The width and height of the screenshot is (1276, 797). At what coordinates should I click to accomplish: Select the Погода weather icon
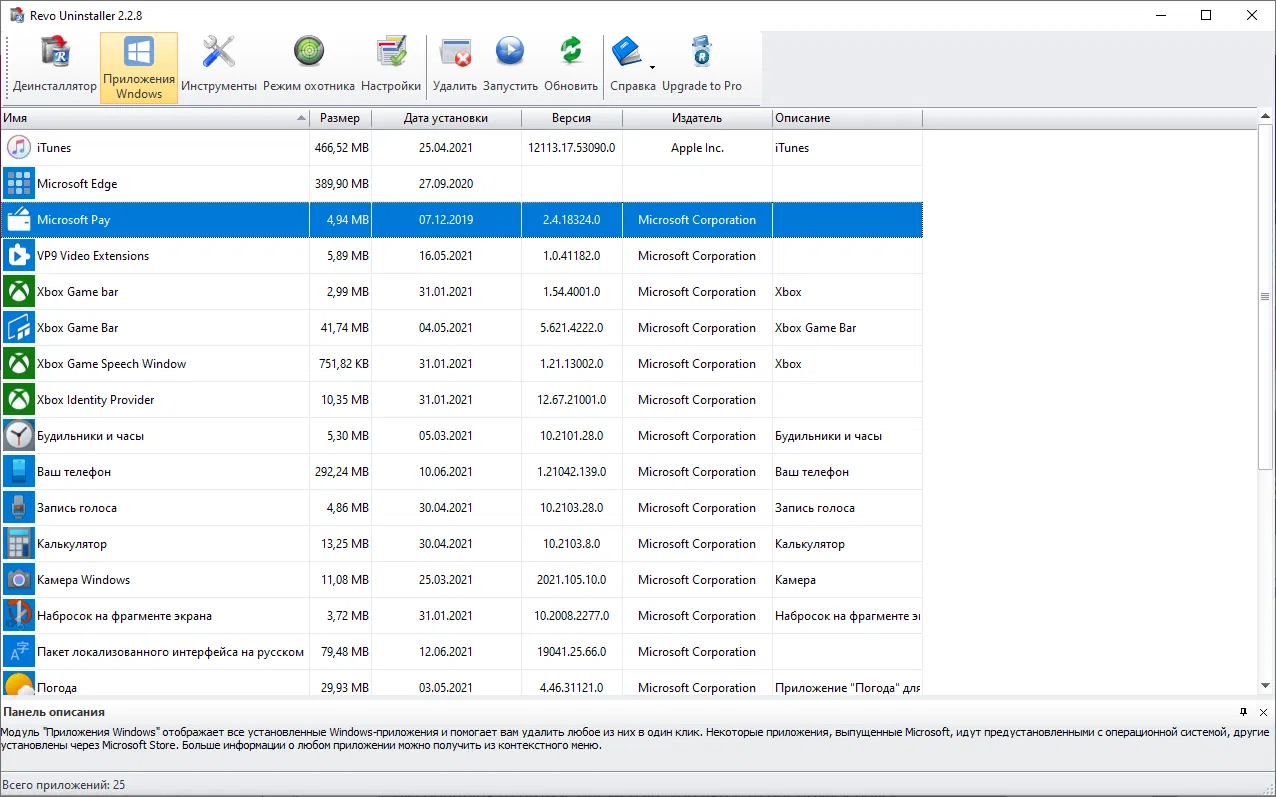19,684
